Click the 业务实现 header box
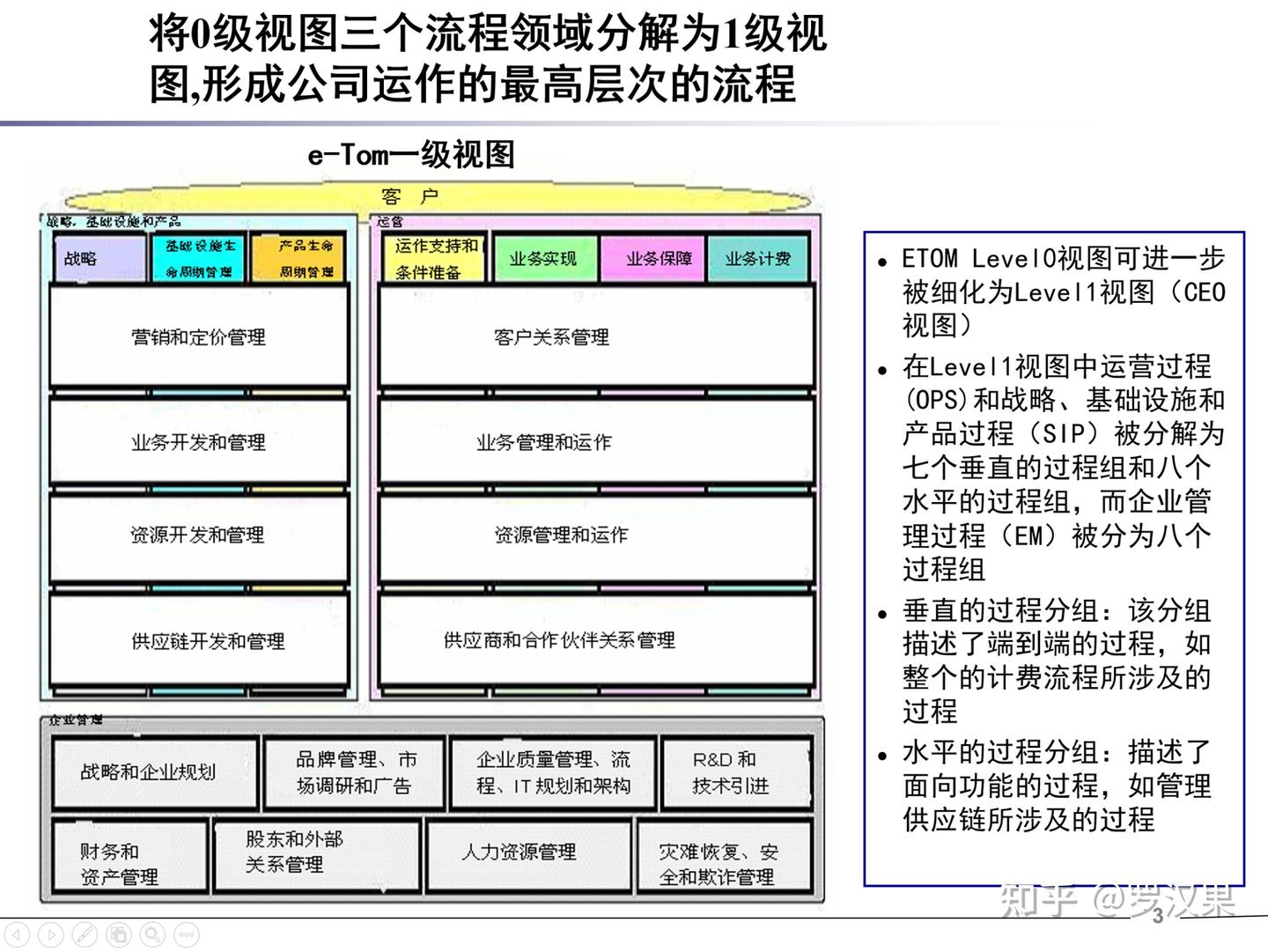This screenshot has width=1268, height=952. [x=545, y=257]
